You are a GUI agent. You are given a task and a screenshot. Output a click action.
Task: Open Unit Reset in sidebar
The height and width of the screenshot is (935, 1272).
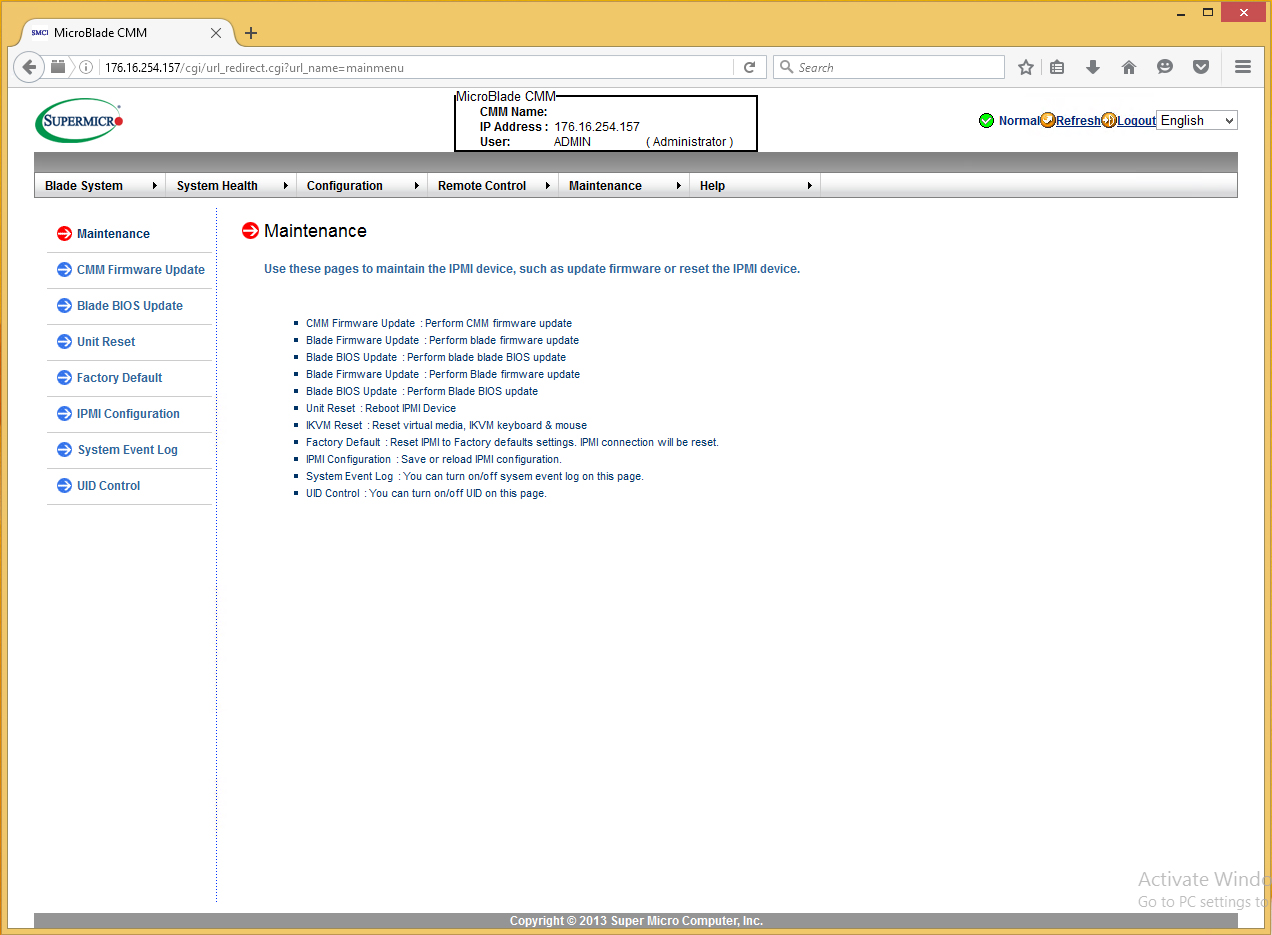click(106, 342)
